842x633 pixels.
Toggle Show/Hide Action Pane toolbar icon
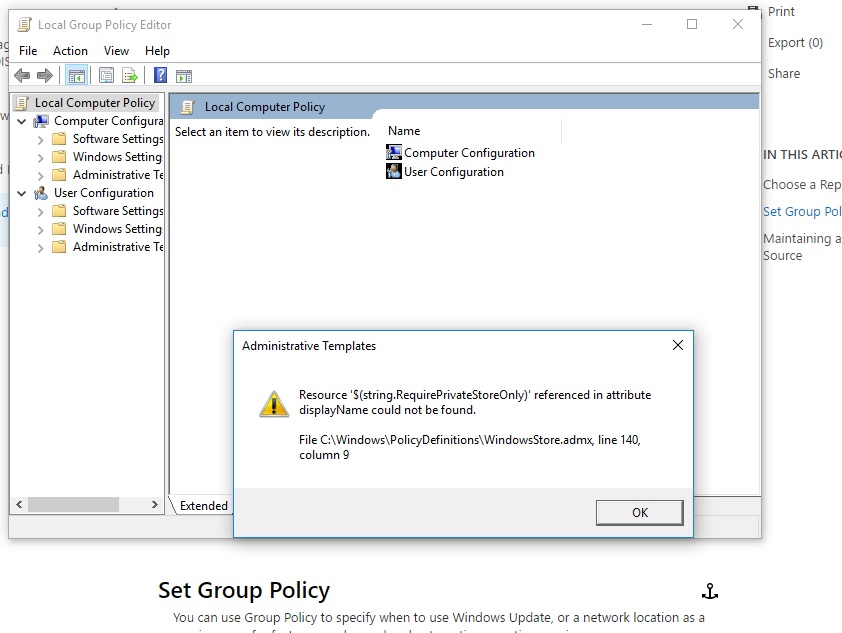click(184, 76)
